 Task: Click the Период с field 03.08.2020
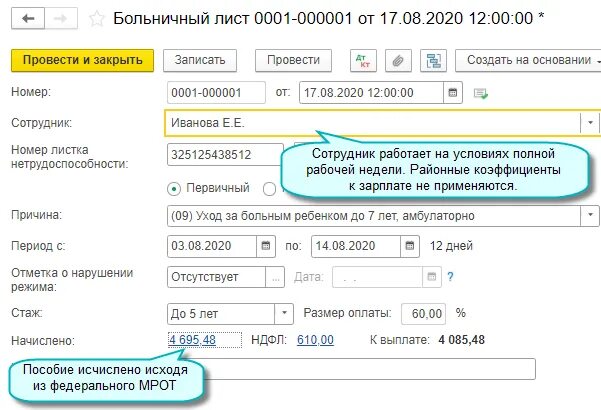(x=212, y=246)
